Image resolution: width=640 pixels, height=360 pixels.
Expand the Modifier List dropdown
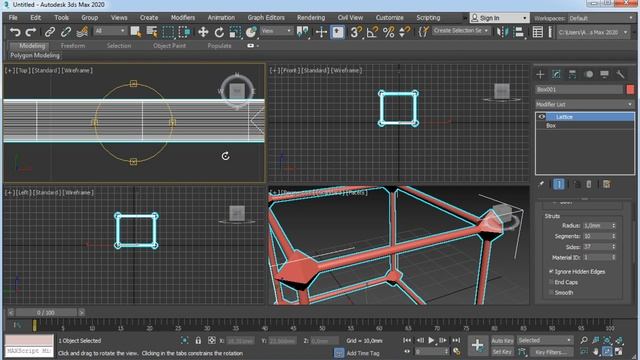click(584, 104)
